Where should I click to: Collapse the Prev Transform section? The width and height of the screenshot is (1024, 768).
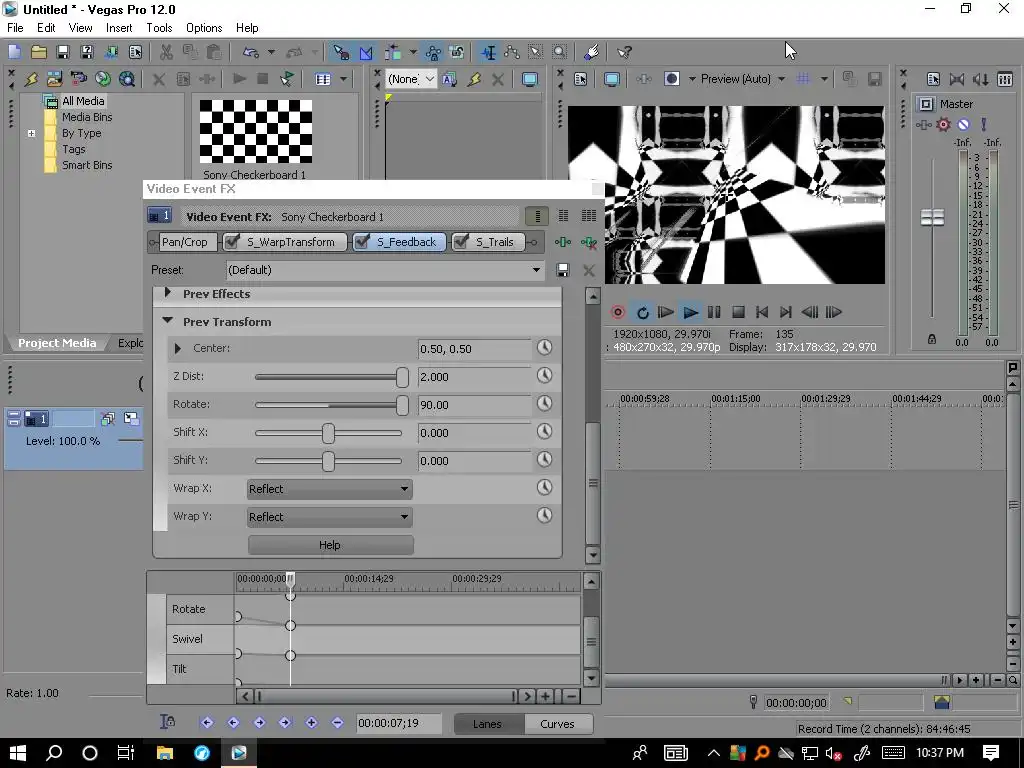168,321
